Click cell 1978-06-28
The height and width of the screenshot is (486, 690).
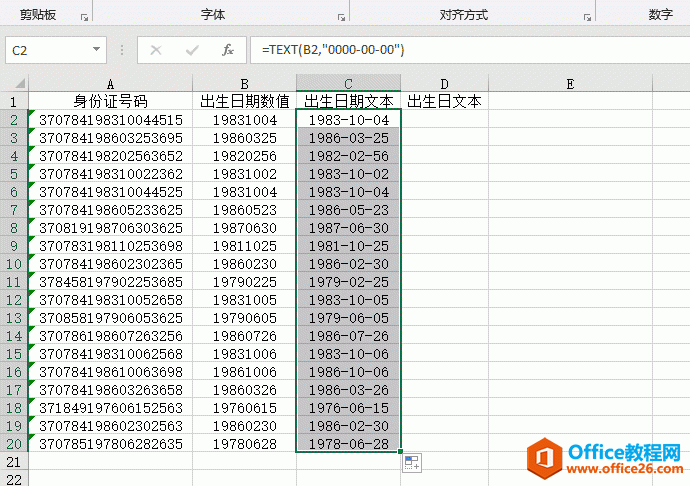348,444
